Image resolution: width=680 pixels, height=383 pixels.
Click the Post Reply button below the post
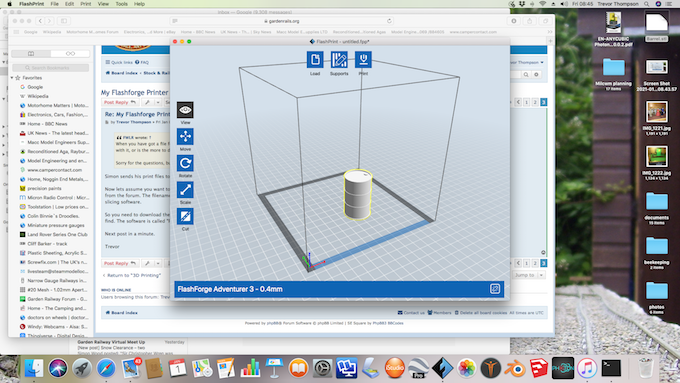point(120,263)
